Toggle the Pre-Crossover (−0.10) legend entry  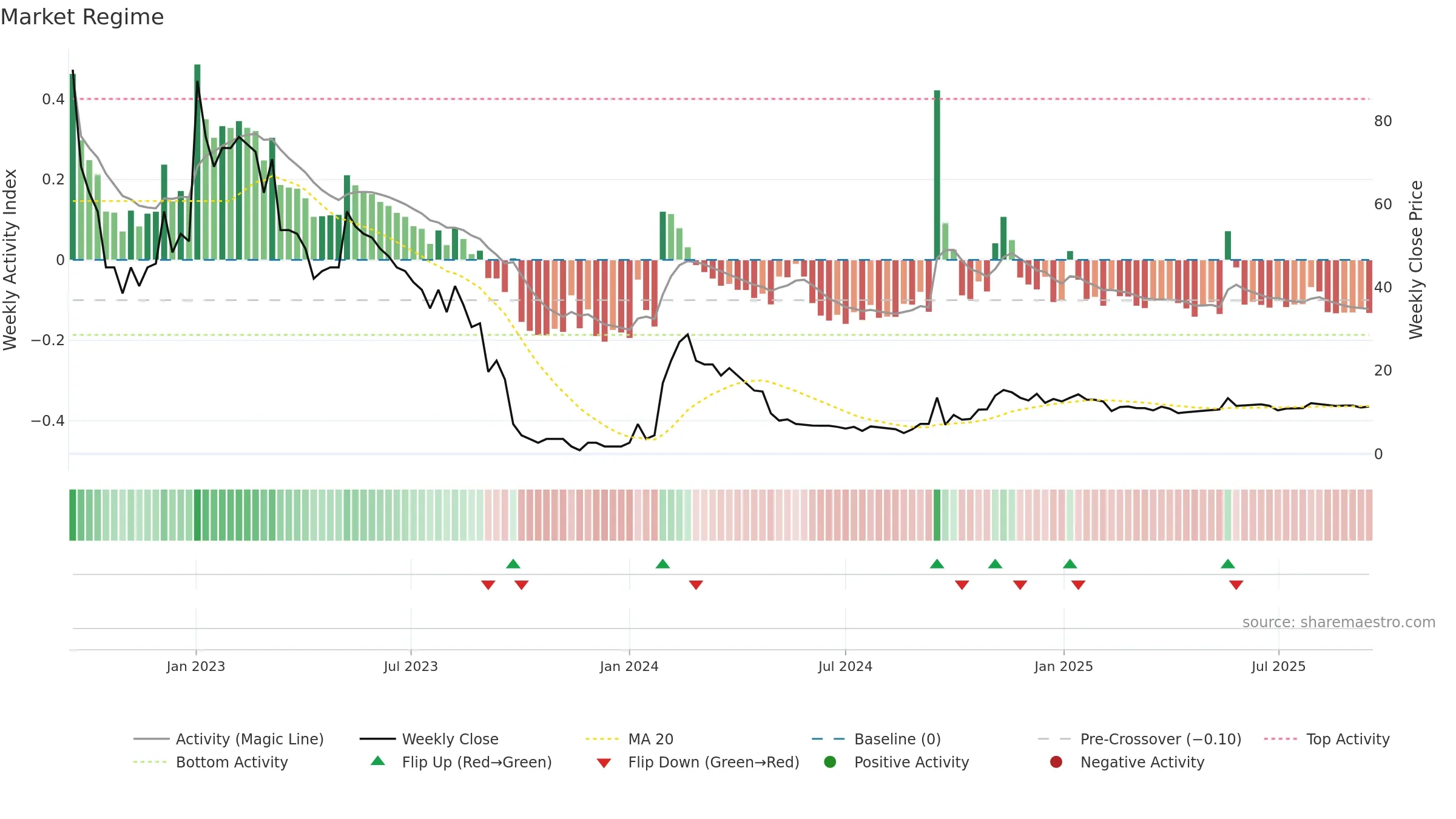pyautogui.click(x=1139, y=739)
